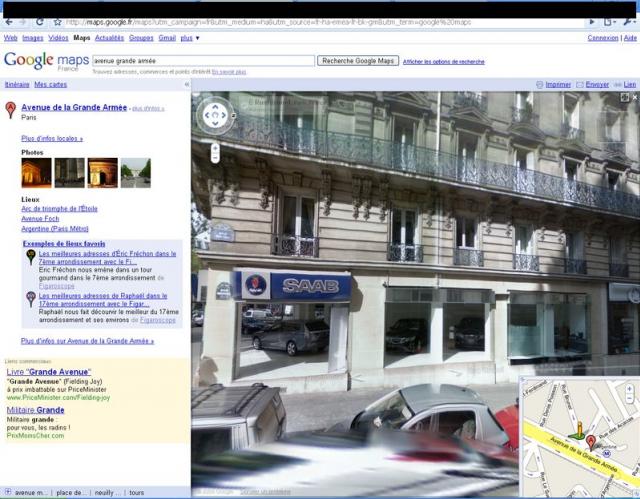The width and height of the screenshot is (640, 499).
Task: Open the browser wrench tools menu
Action: pyautogui.click(x=629, y=22)
